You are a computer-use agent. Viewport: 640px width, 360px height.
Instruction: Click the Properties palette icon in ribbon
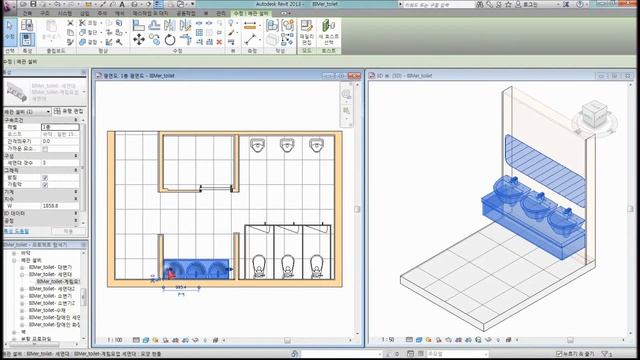click(27, 39)
